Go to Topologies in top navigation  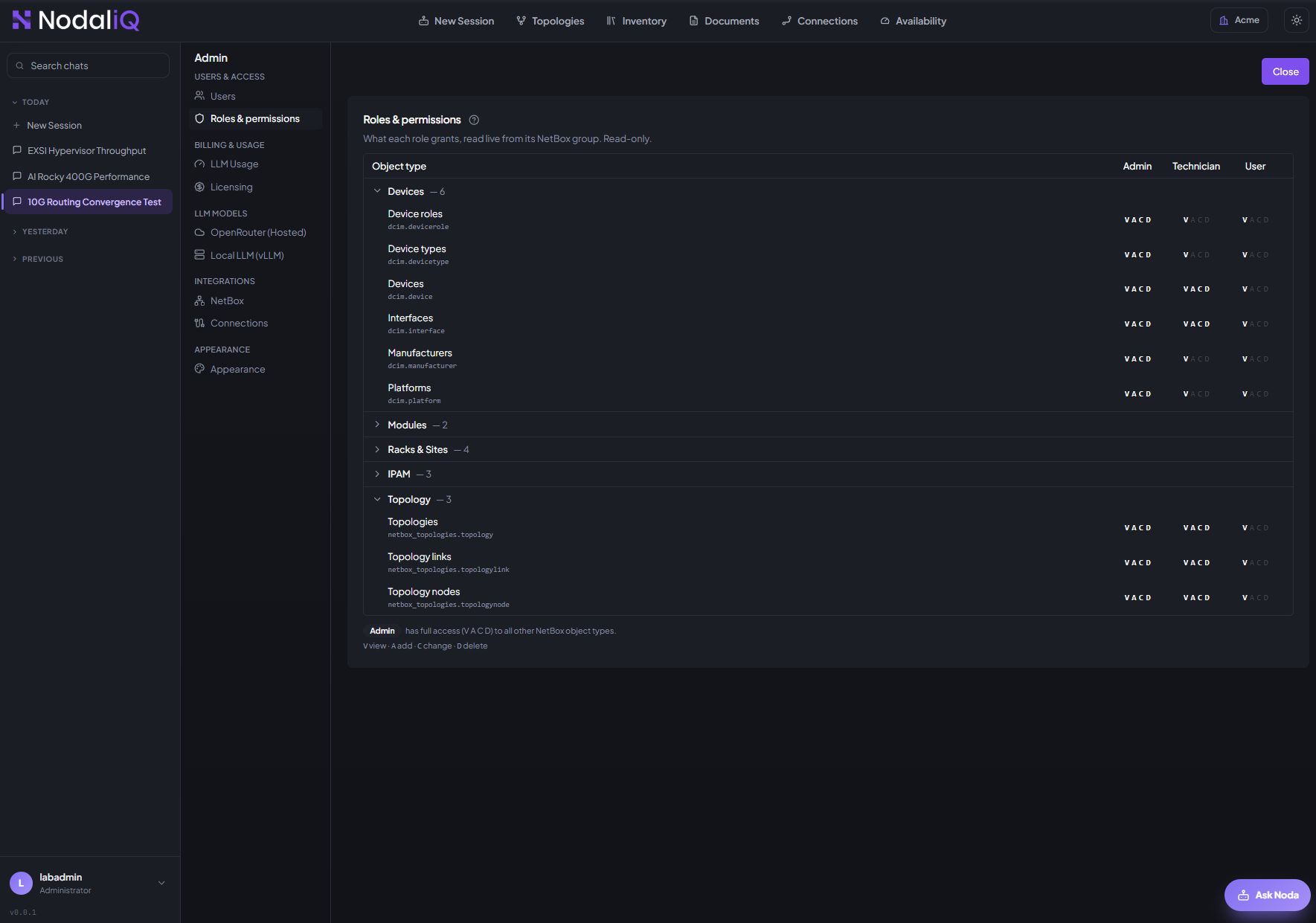coord(551,21)
